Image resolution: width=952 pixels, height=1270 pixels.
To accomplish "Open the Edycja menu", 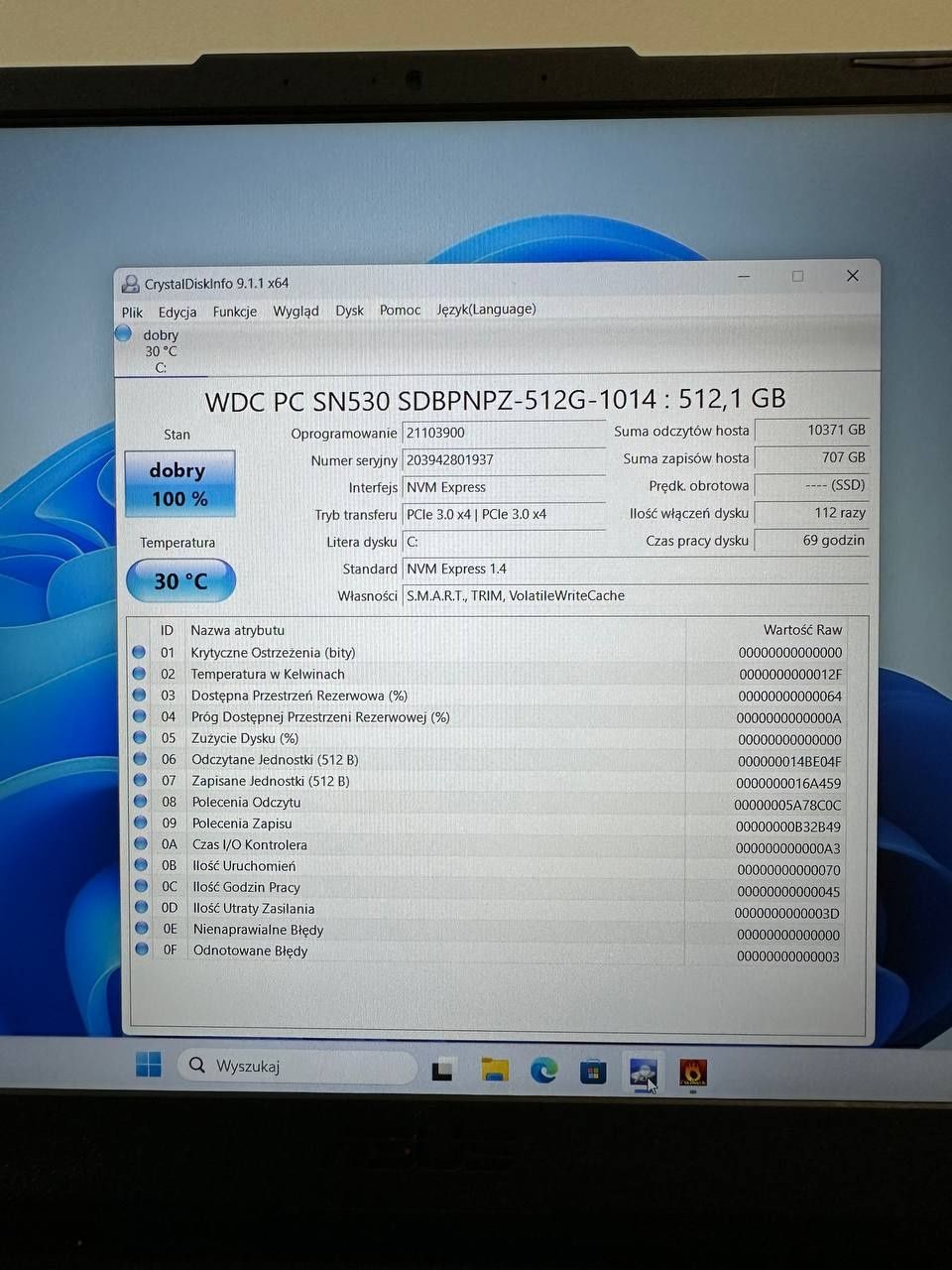I will click(178, 312).
